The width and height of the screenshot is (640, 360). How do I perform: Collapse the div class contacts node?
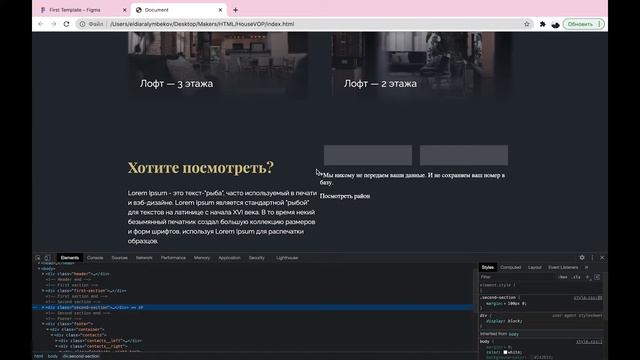click(52, 335)
